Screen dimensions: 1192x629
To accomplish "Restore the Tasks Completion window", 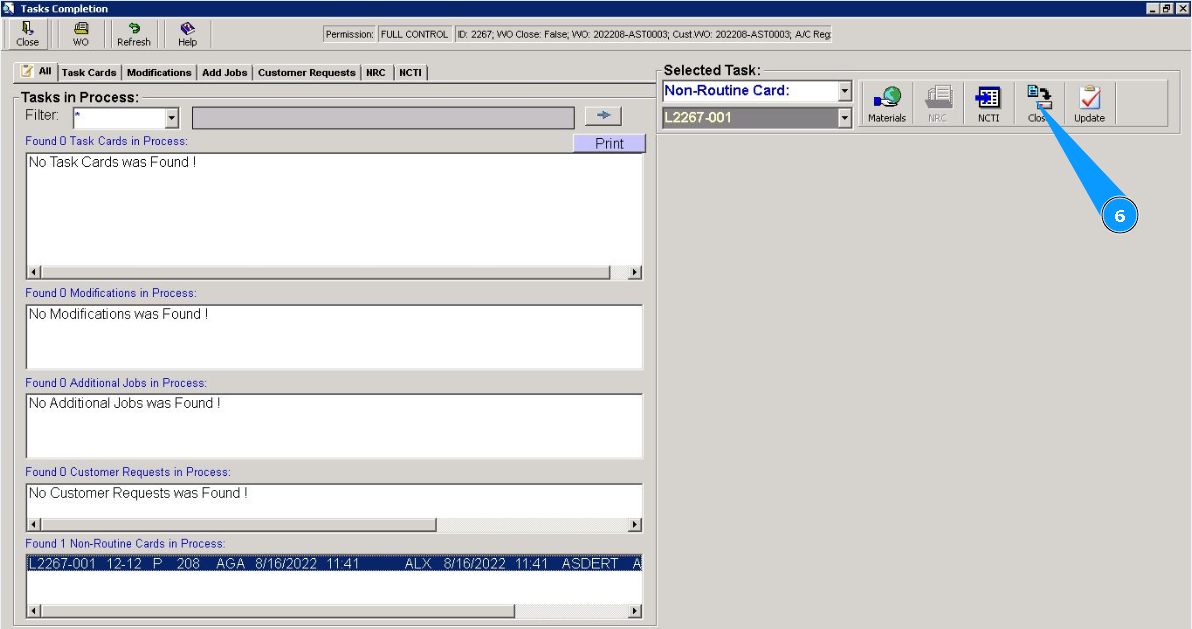I will click(x=1167, y=8).
